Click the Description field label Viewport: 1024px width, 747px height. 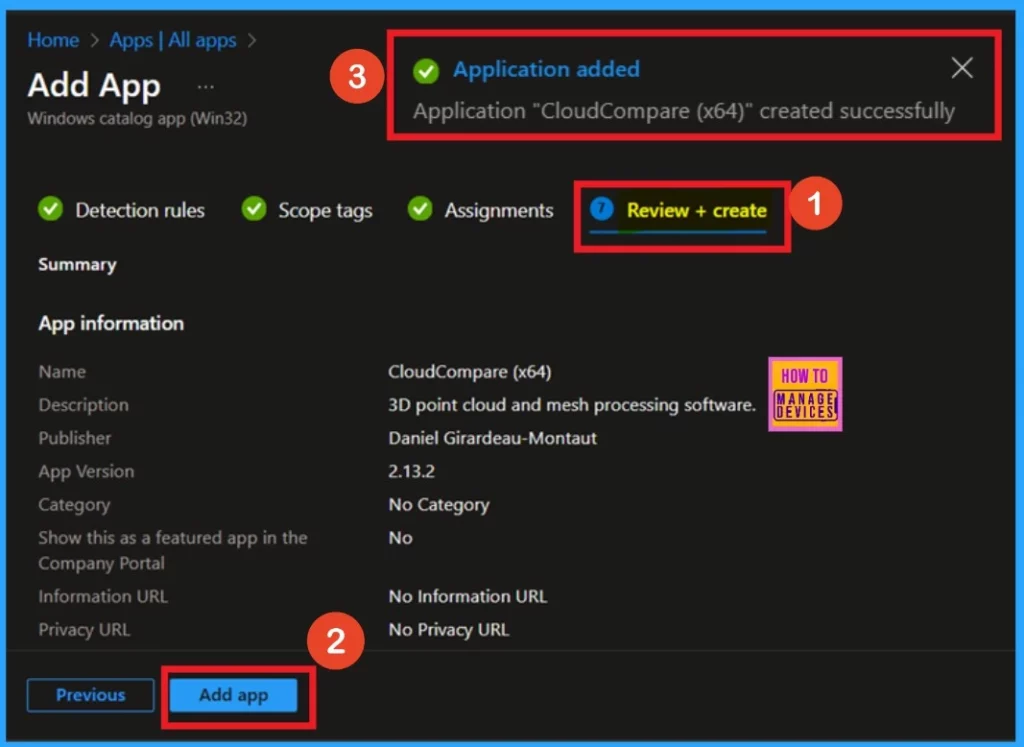(84, 405)
